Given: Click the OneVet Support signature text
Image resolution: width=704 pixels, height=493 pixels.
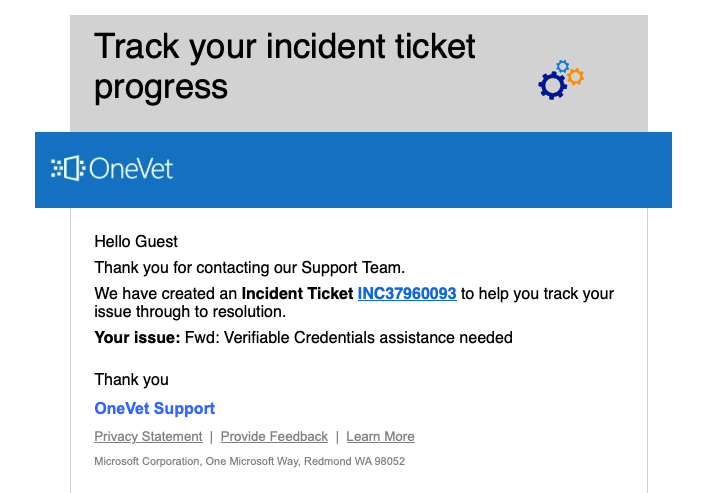Looking at the screenshot, I should click(154, 409).
